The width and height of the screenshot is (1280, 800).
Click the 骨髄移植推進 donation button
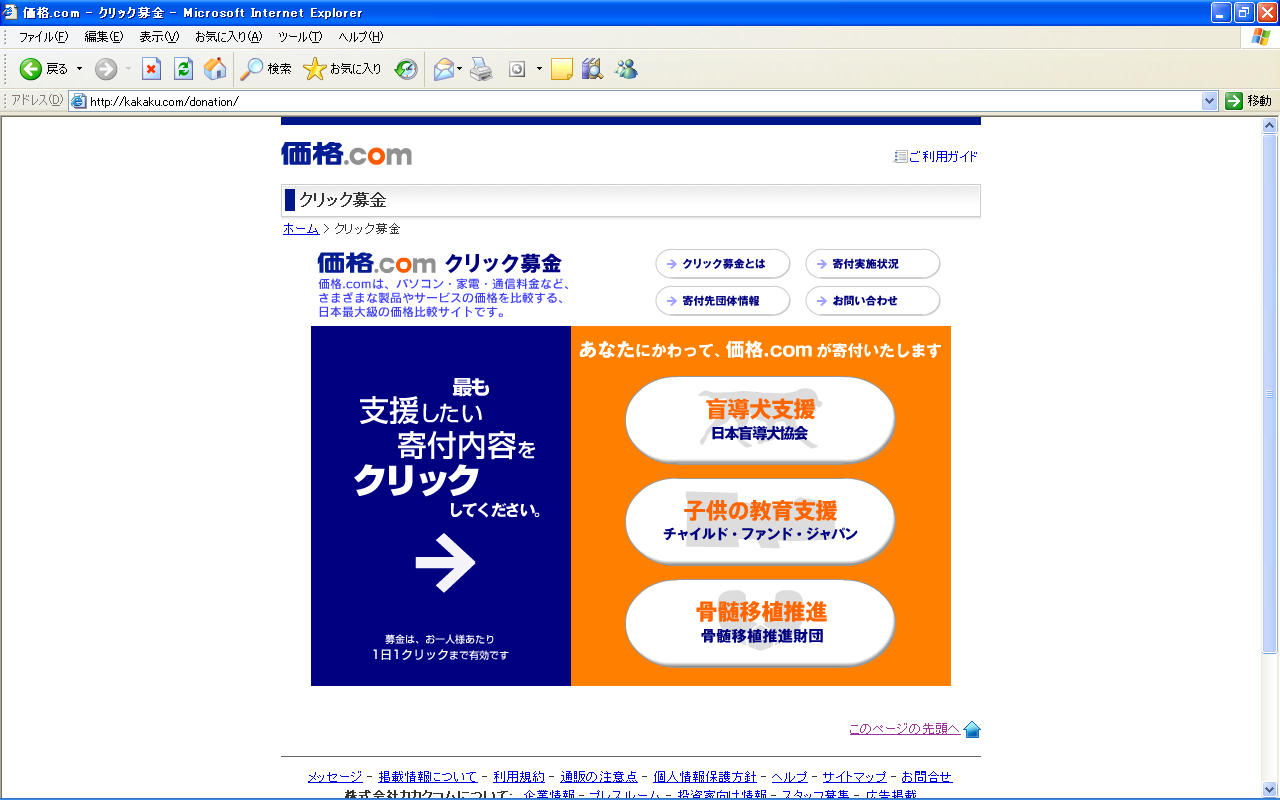[760, 622]
